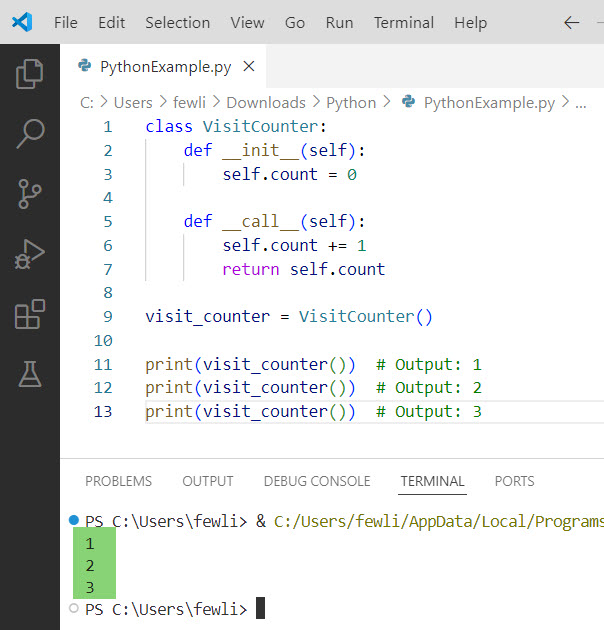Viewport: 604px width, 630px height.
Task: Open the Go menu
Action: tap(295, 22)
